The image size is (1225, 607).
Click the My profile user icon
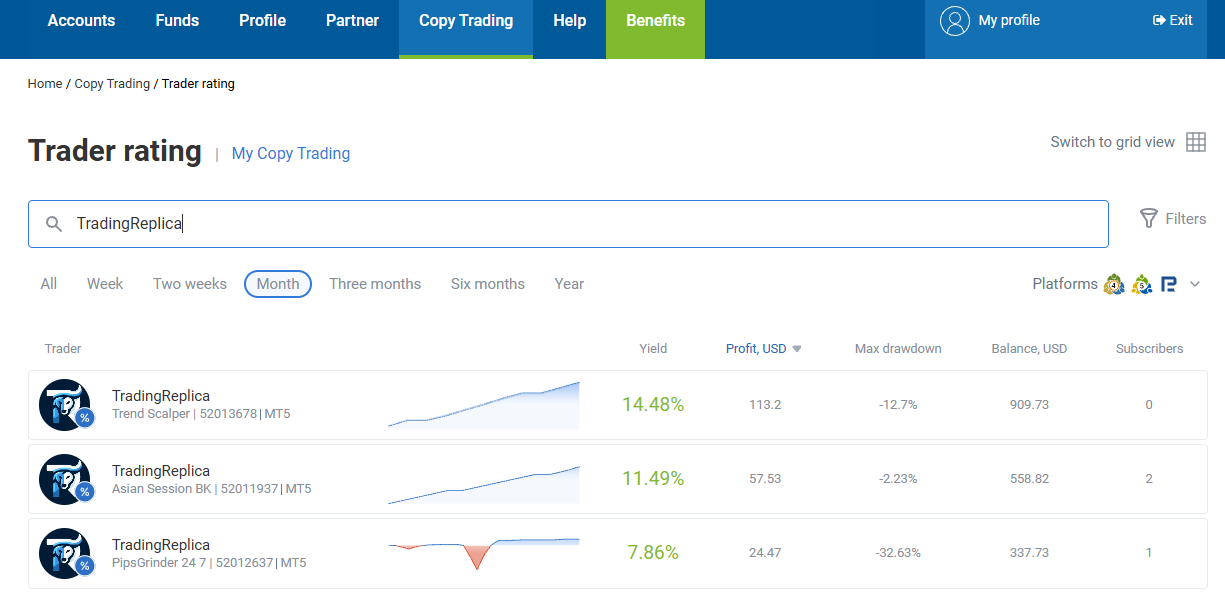[955, 21]
